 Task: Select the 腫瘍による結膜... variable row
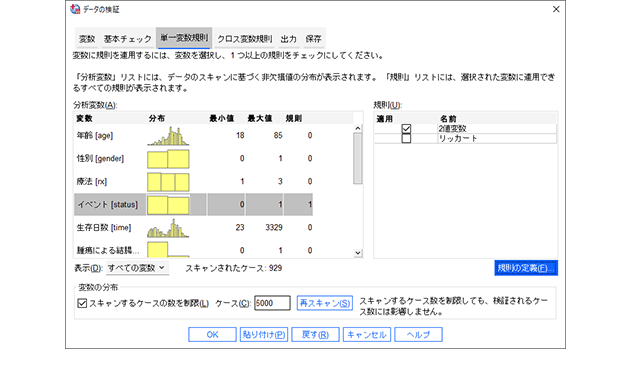[x=194, y=250]
